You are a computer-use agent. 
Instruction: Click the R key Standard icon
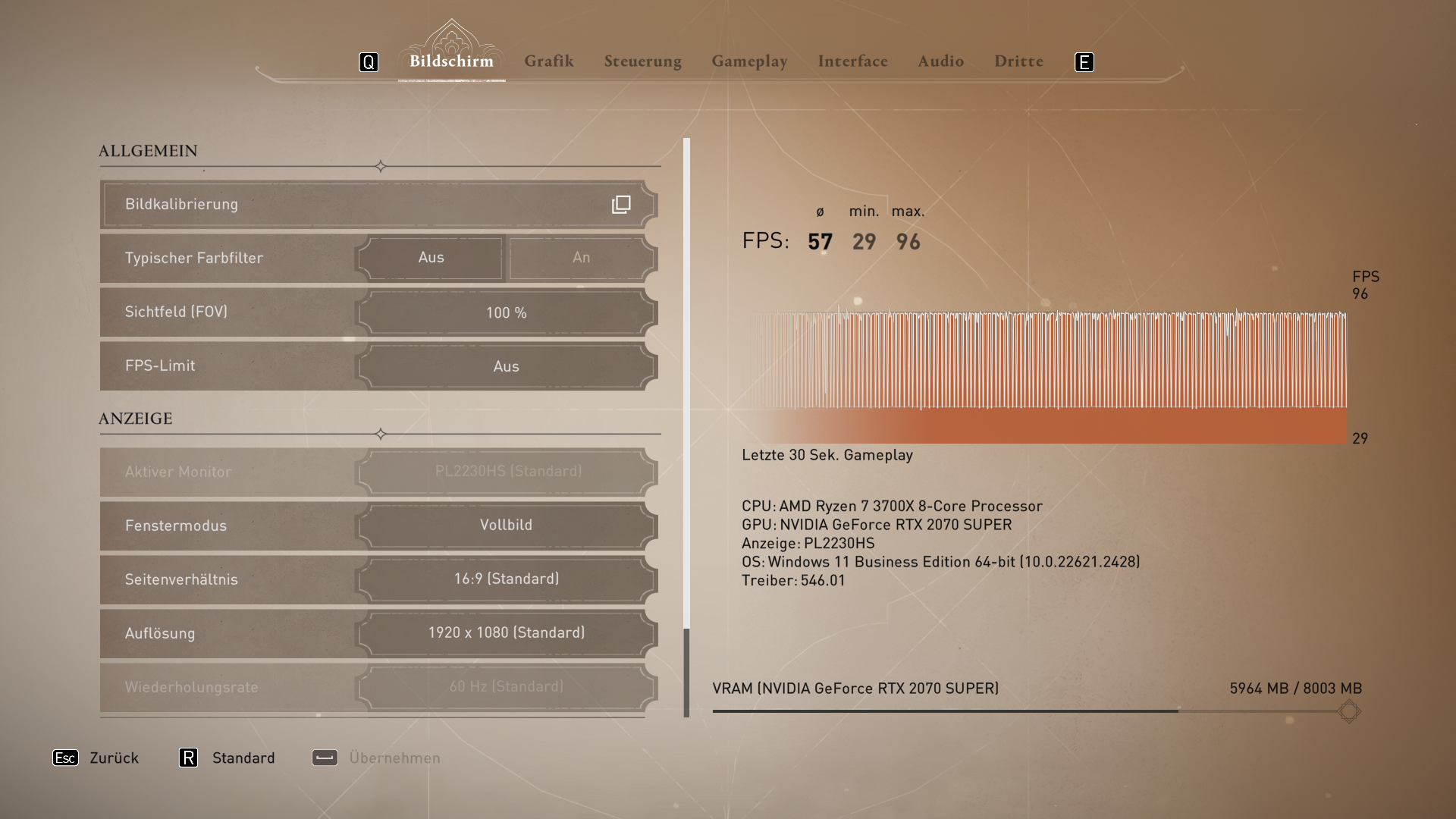point(188,758)
